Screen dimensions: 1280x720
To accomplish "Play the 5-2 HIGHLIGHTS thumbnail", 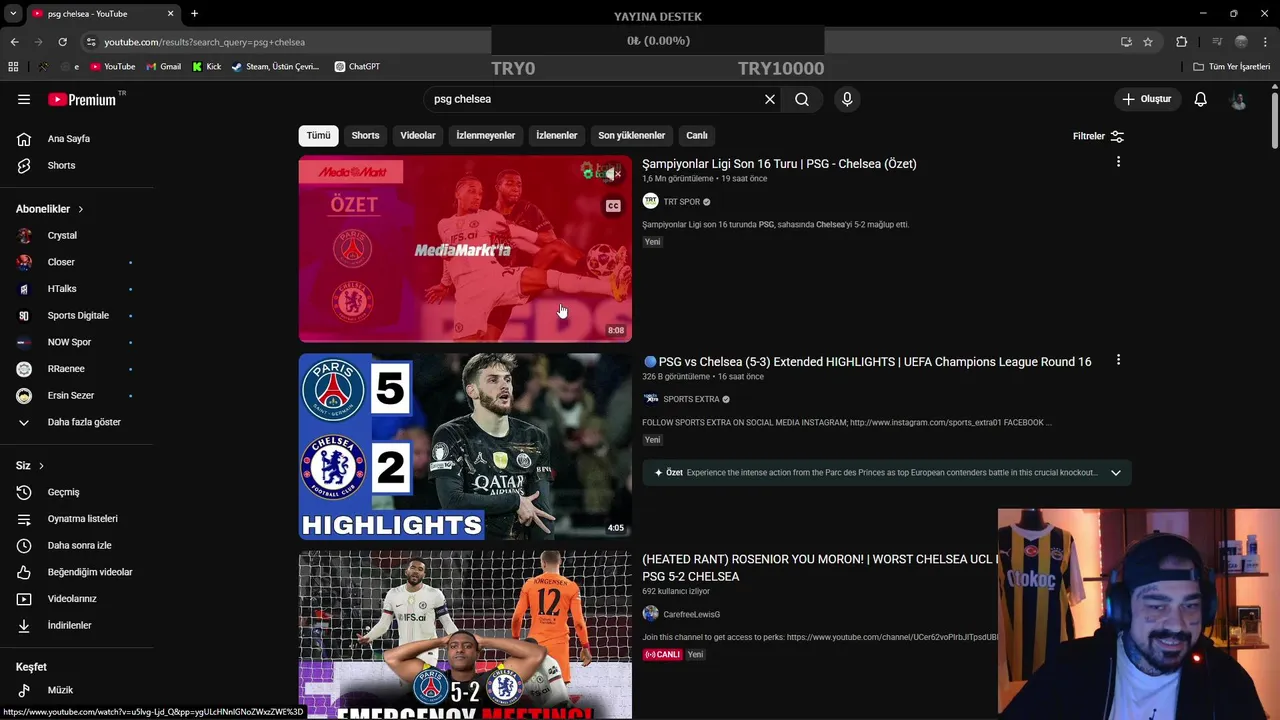I will (465, 446).
